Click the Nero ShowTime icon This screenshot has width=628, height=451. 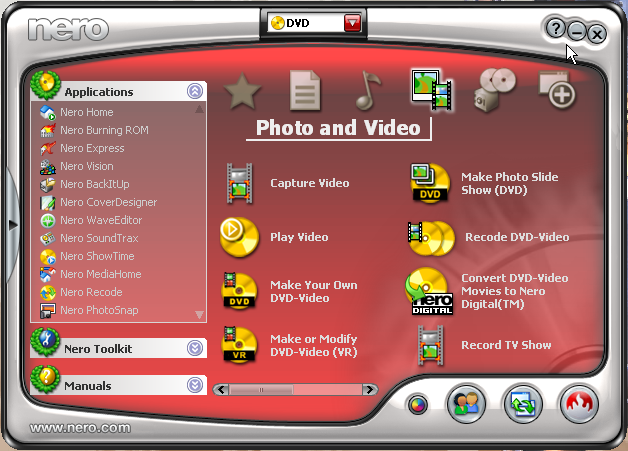click(x=48, y=257)
